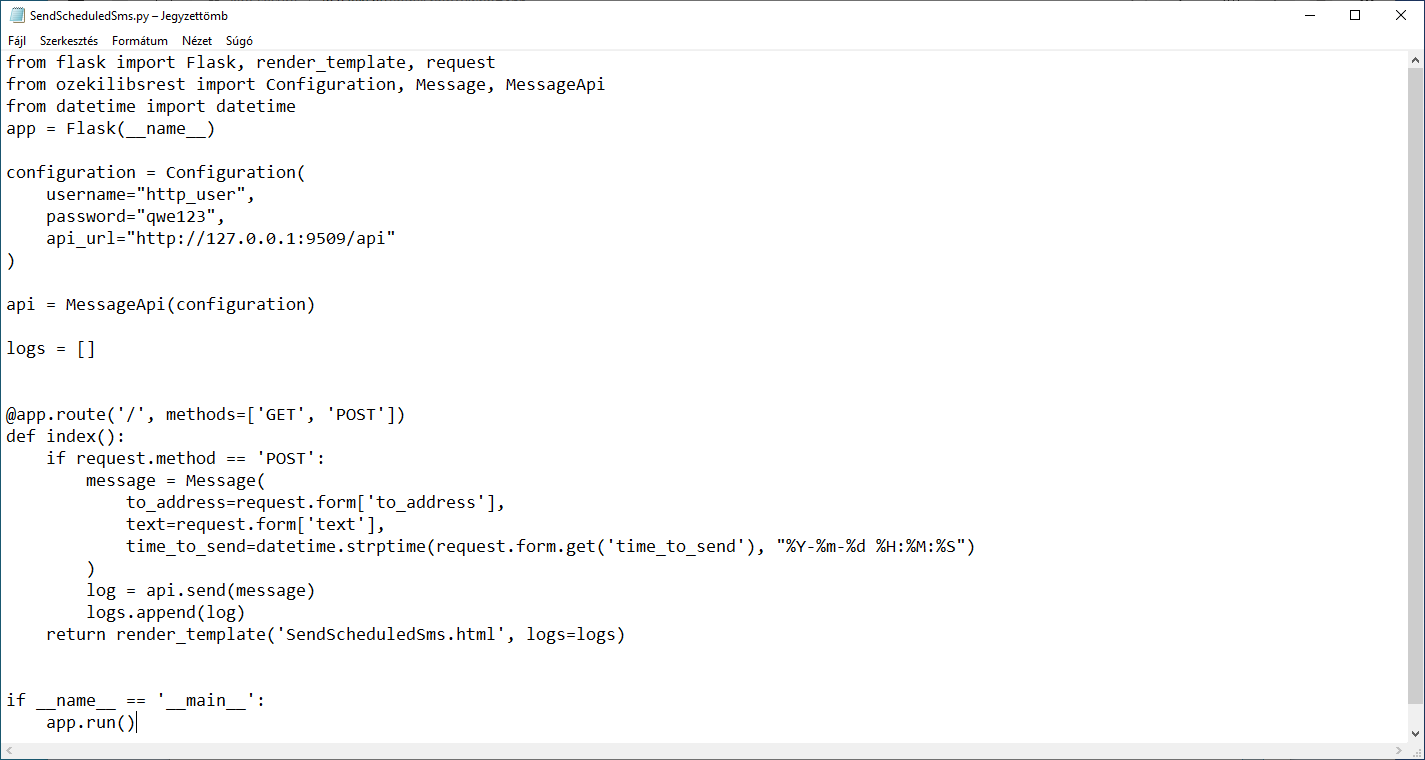Click the "def index():" line
Screen dimensions: 1425x760
(x=66, y=436)
